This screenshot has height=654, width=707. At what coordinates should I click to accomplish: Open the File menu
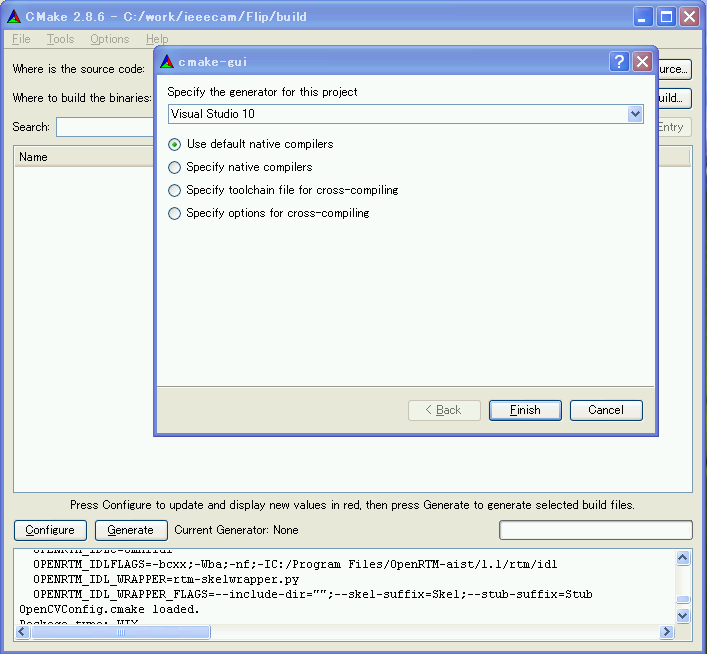click(21, 39)
